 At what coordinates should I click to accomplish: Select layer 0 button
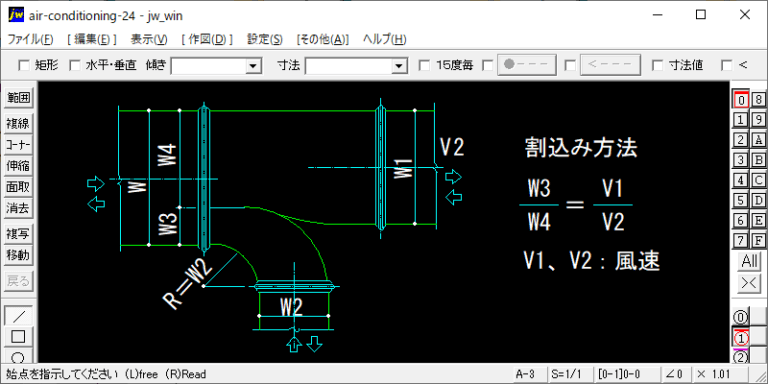coord(741,100)
